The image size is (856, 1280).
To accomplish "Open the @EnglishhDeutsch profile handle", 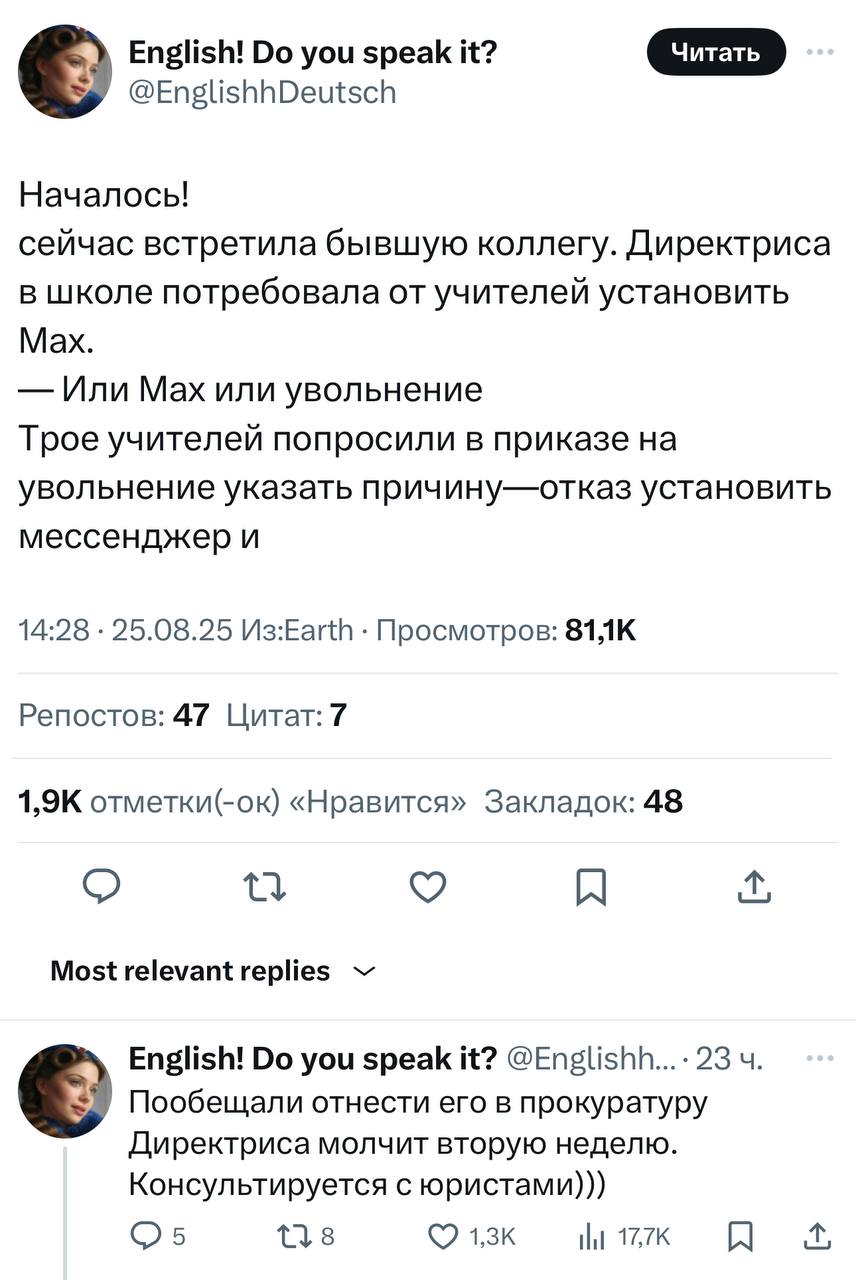I will pyautogui.click(x=263, y=92).
